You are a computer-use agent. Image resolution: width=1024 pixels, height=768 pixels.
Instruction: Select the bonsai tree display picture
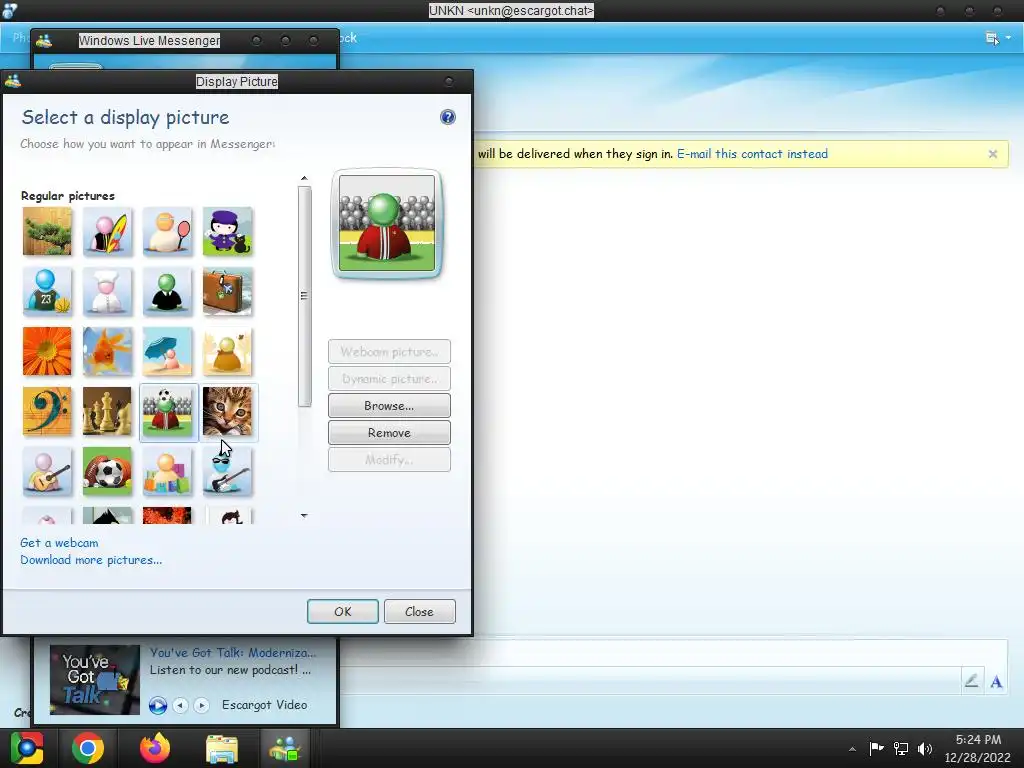click(47, 231)
